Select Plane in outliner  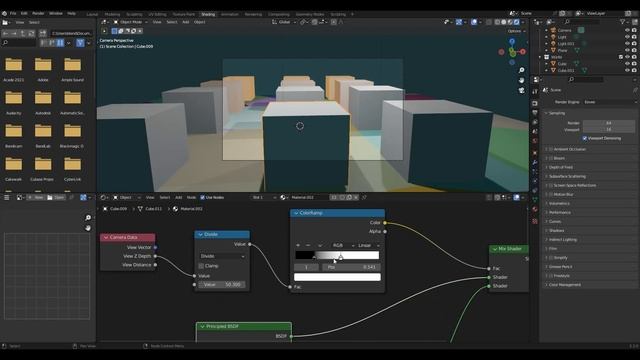[x=562, y=50]
